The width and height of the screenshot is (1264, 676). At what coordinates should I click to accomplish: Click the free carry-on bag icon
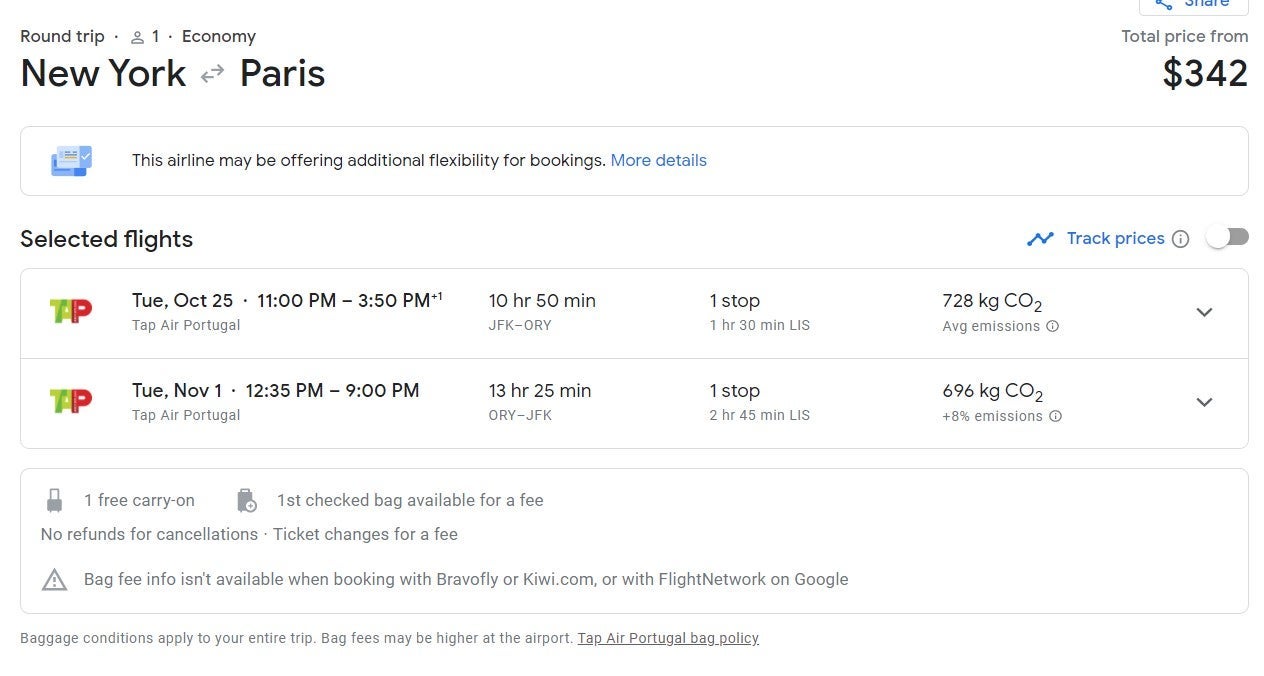[x=55, y=500]
